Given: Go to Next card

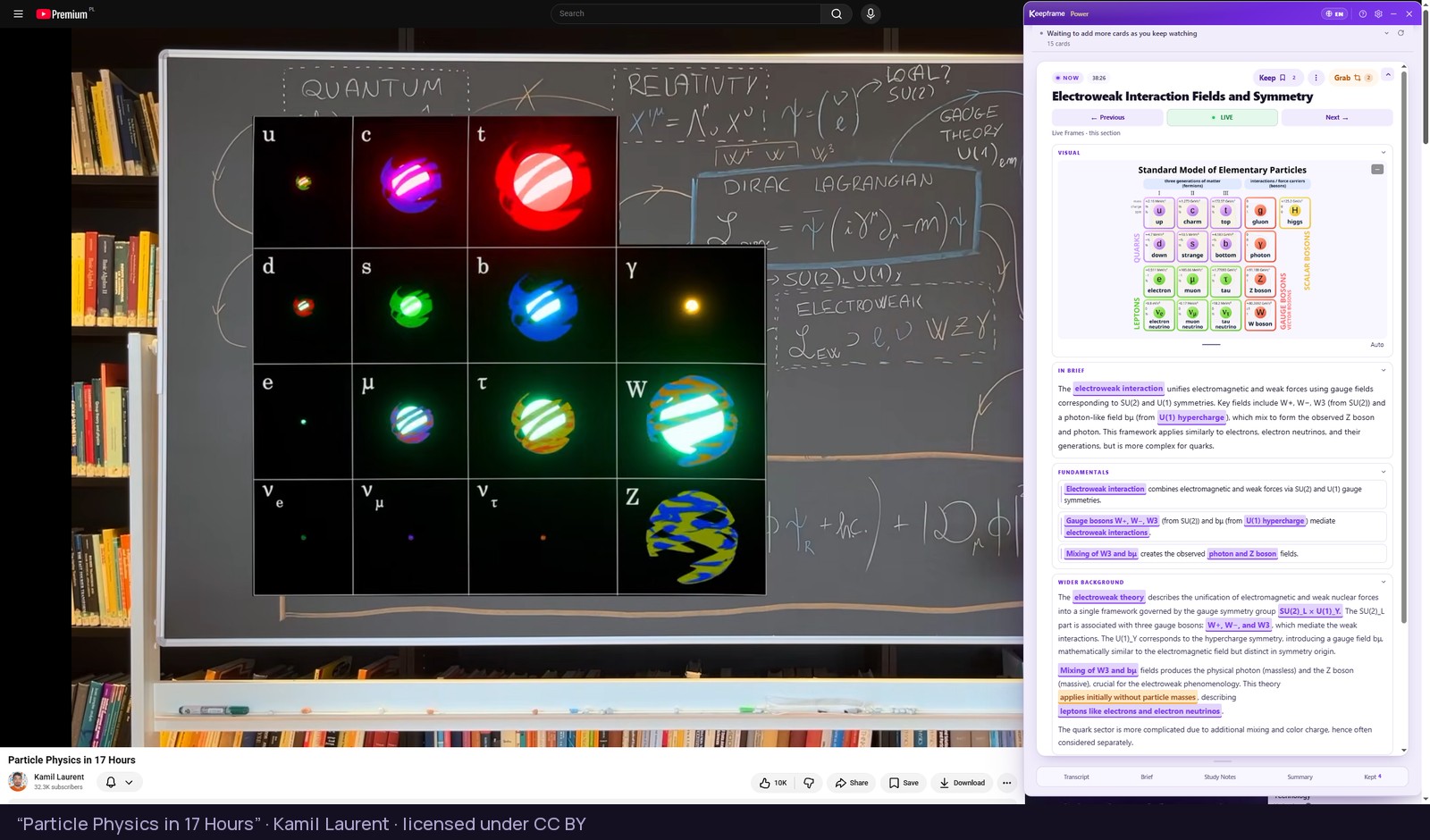Looking at the screenshot, I should click(x=1336, y=117).
